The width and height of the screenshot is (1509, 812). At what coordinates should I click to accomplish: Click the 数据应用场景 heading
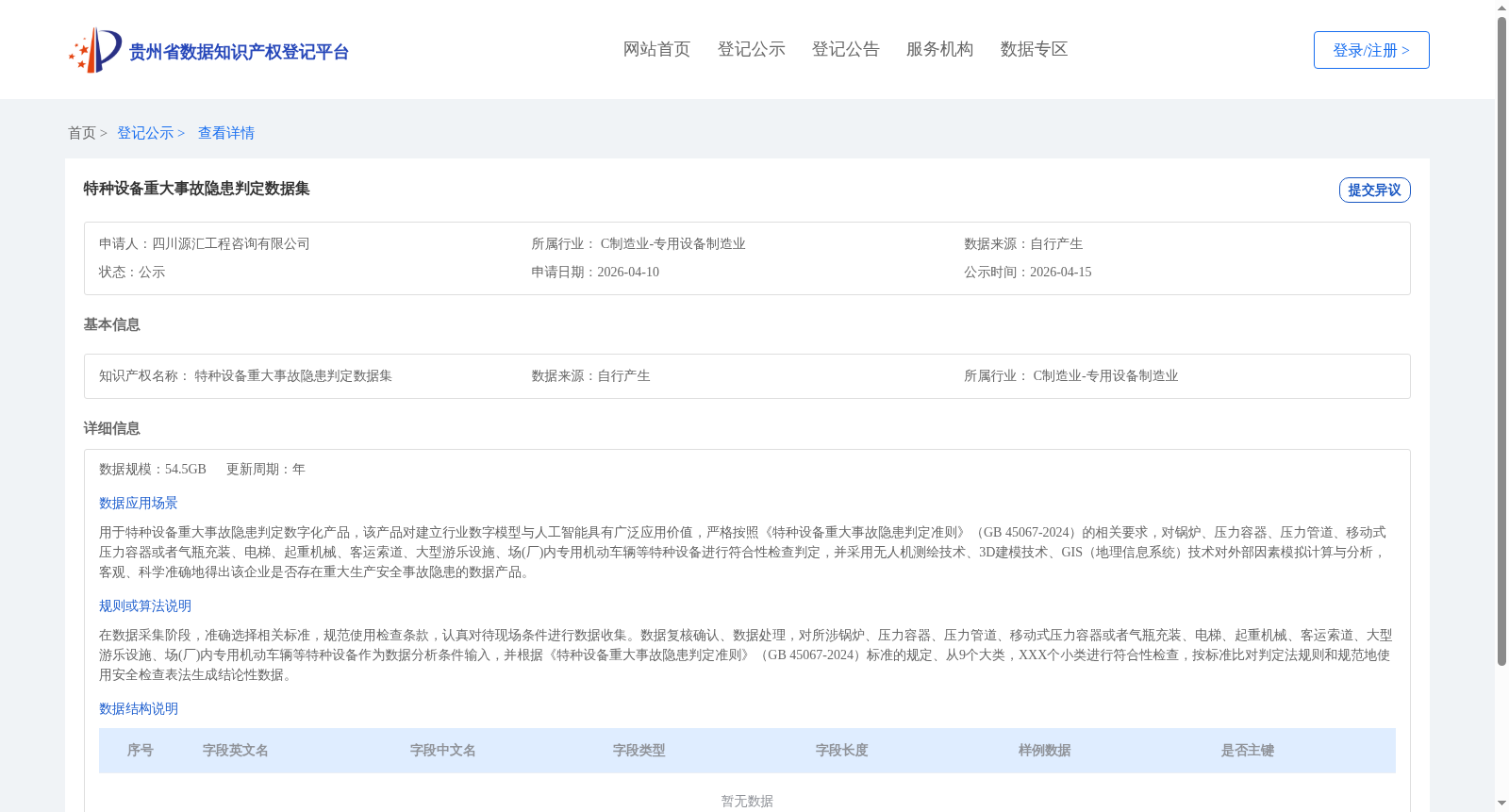click(x=139, y=503)
